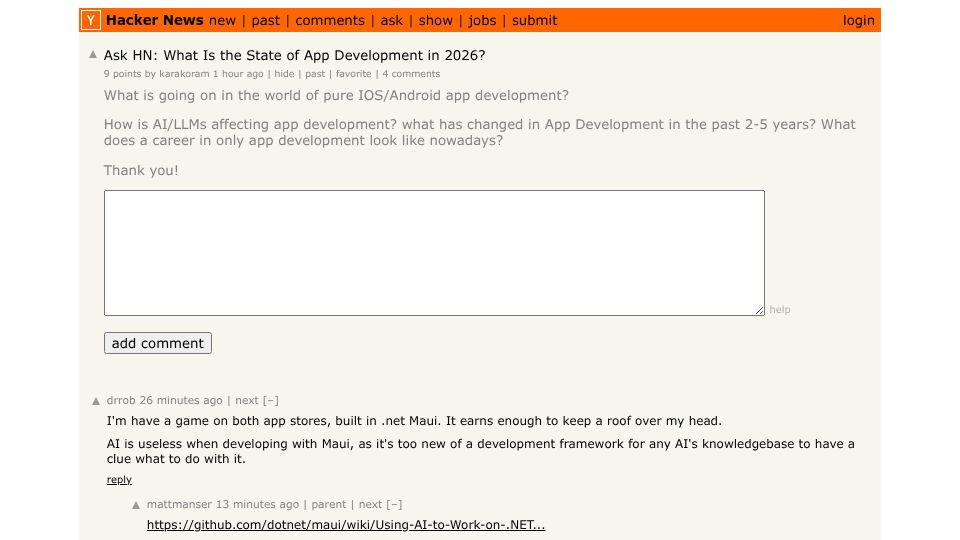Open the github.com dotnet maui wiki link
This screenshot has height=540, width=960.
pyautogui.click(x=346, y=525)
